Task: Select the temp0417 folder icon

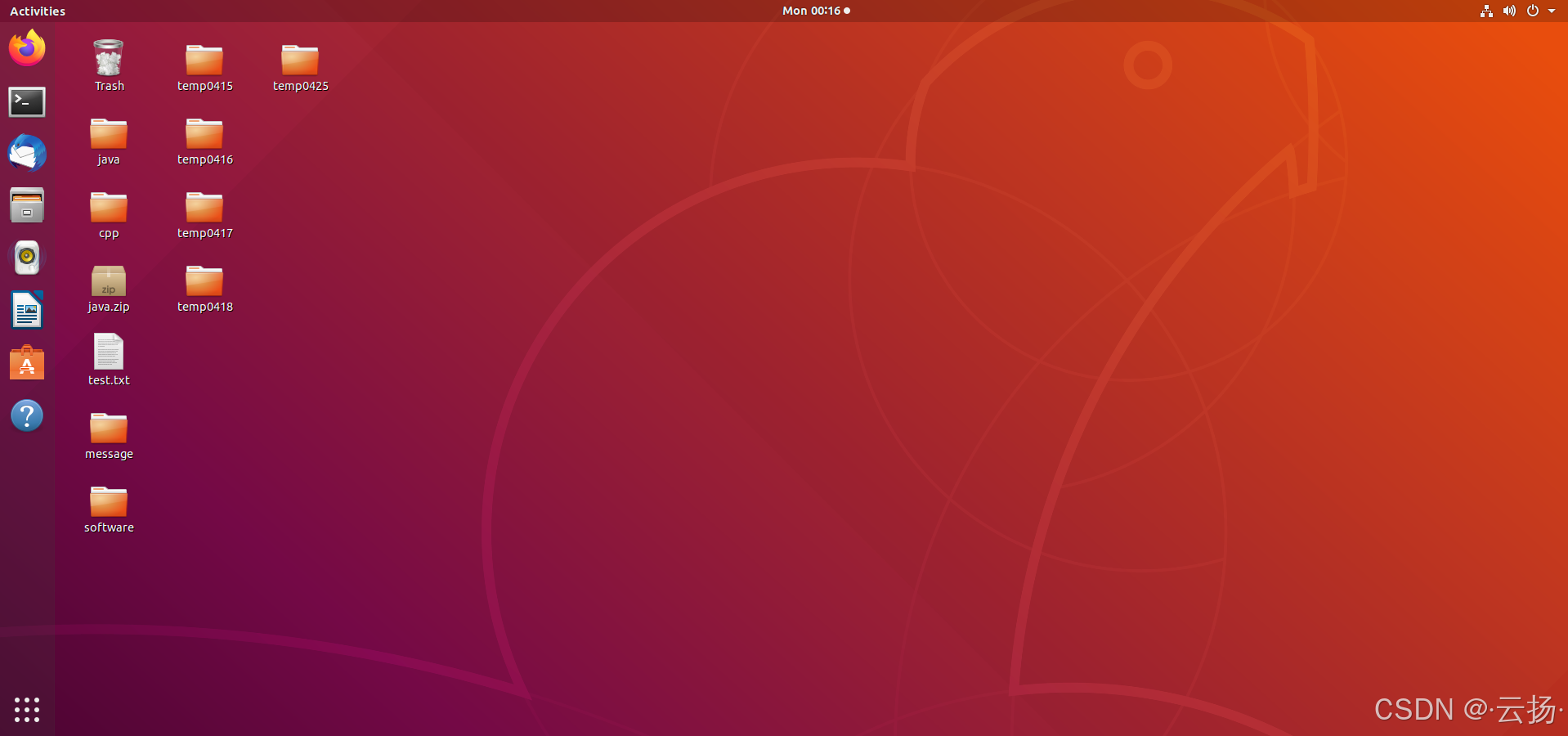Action: click(x=204, y=208)
